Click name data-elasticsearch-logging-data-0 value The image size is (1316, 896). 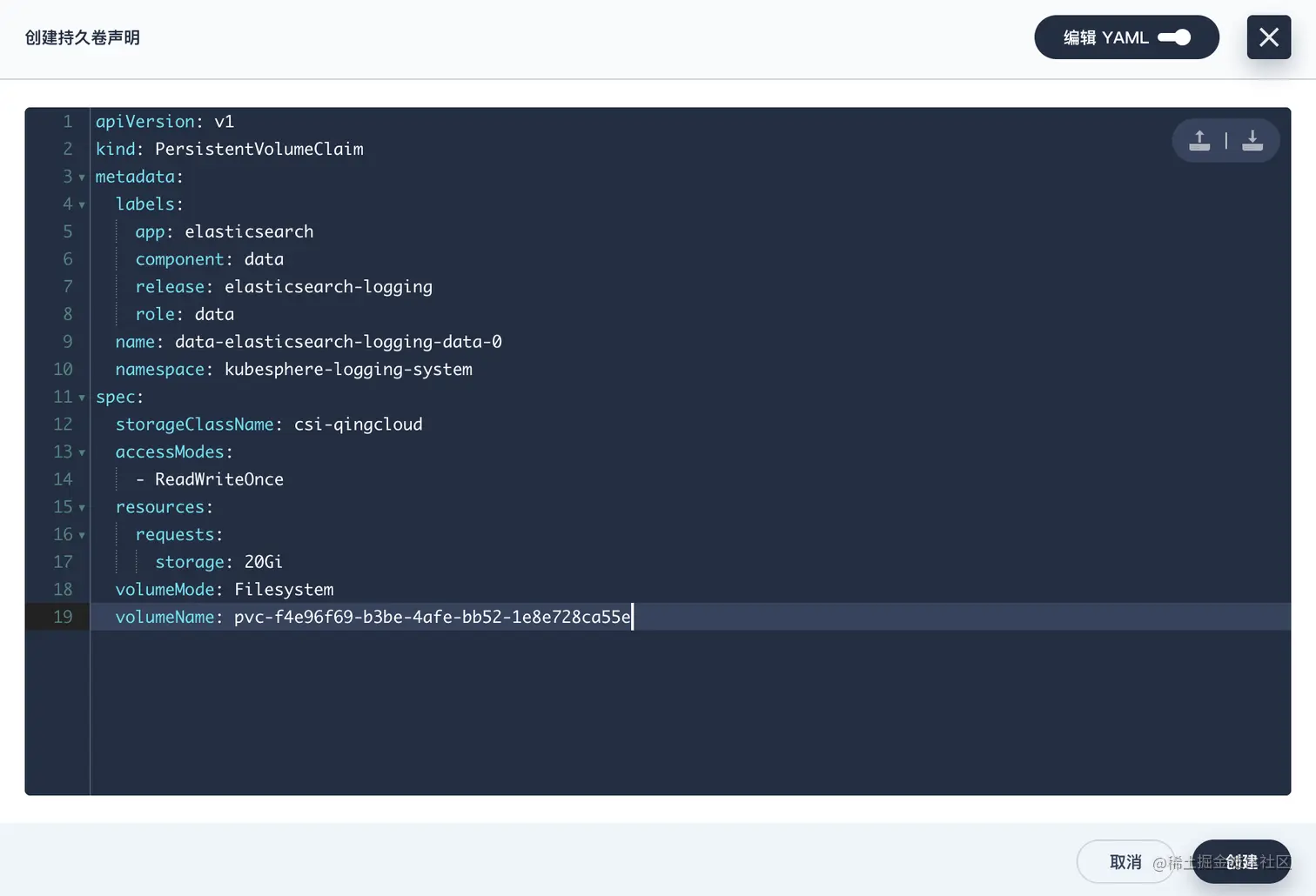pyautogui.click(x=339, y=342)
